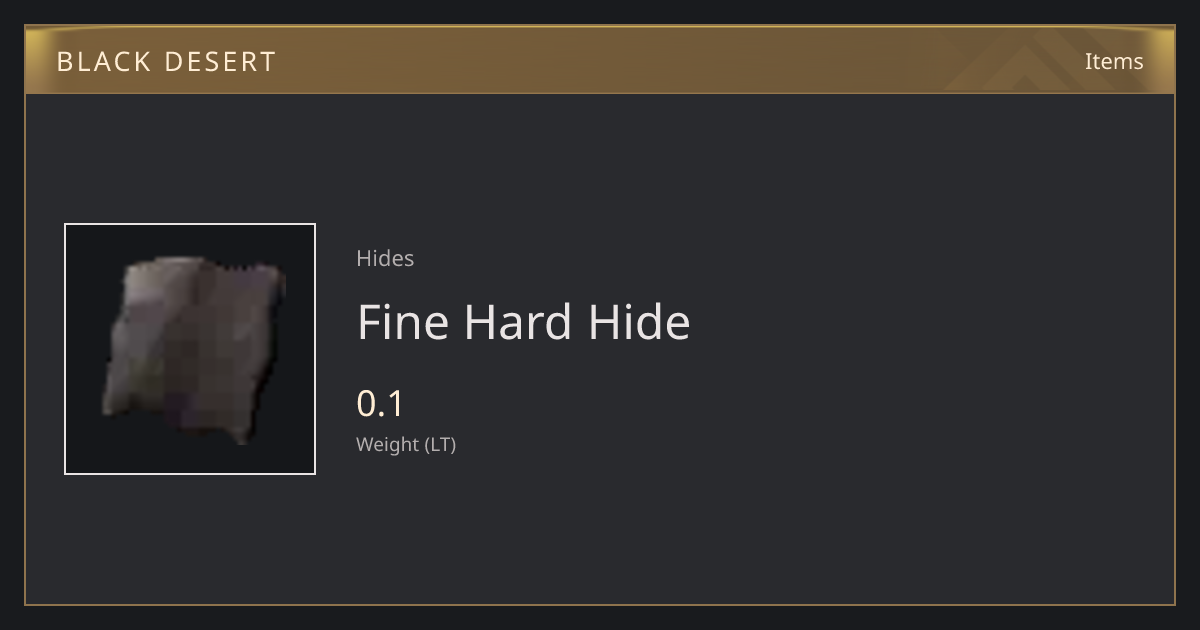Click the word BLACK in the header

(103, 62)
